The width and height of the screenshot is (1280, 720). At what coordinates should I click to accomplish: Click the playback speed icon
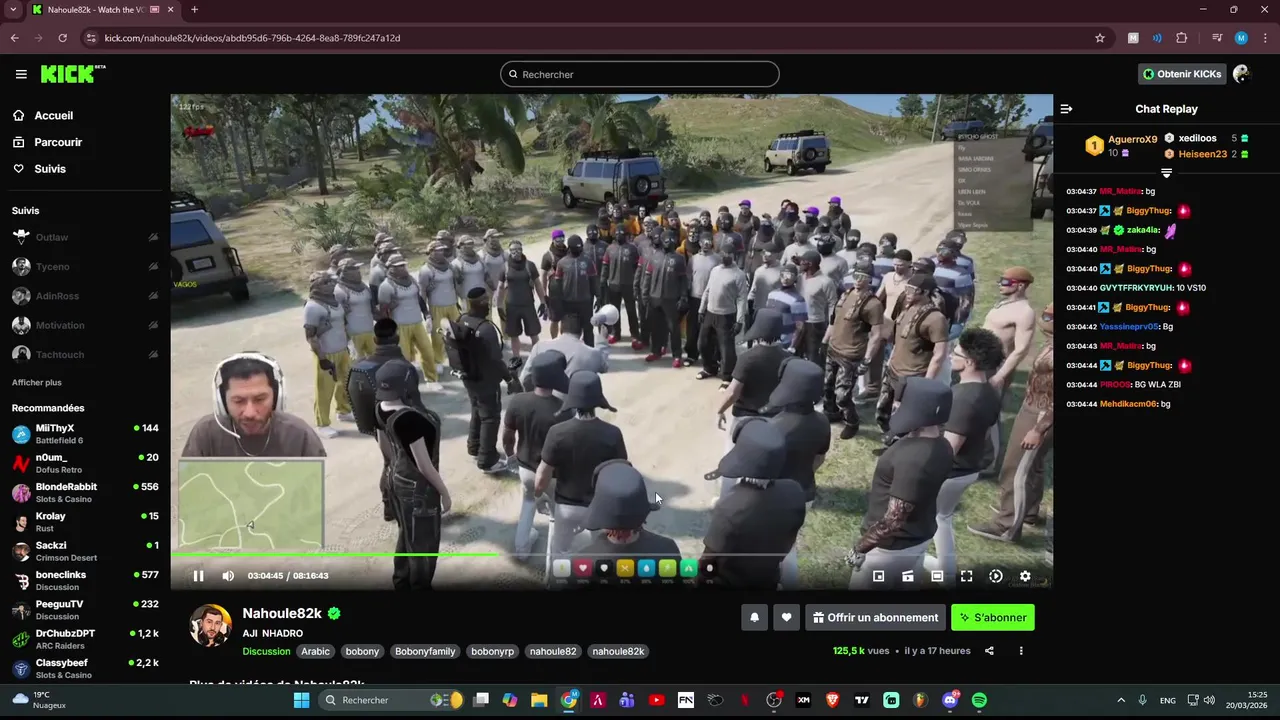point(996,576)
